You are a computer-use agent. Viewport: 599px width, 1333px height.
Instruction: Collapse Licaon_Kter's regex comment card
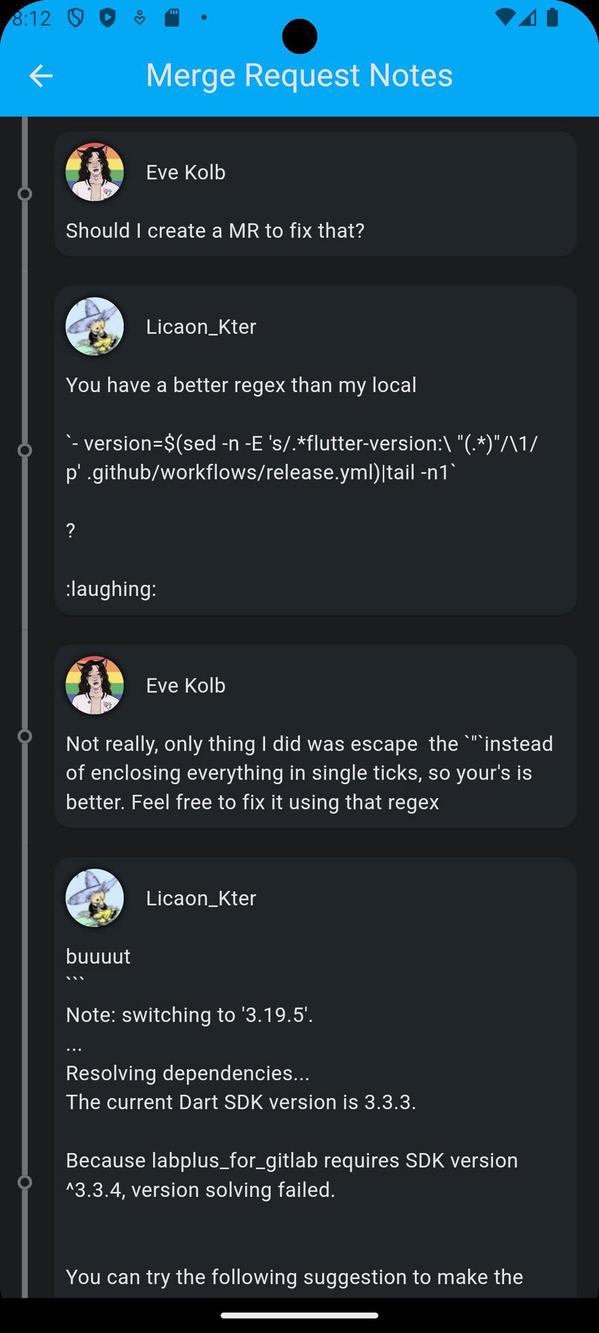(x=315, y=448)
